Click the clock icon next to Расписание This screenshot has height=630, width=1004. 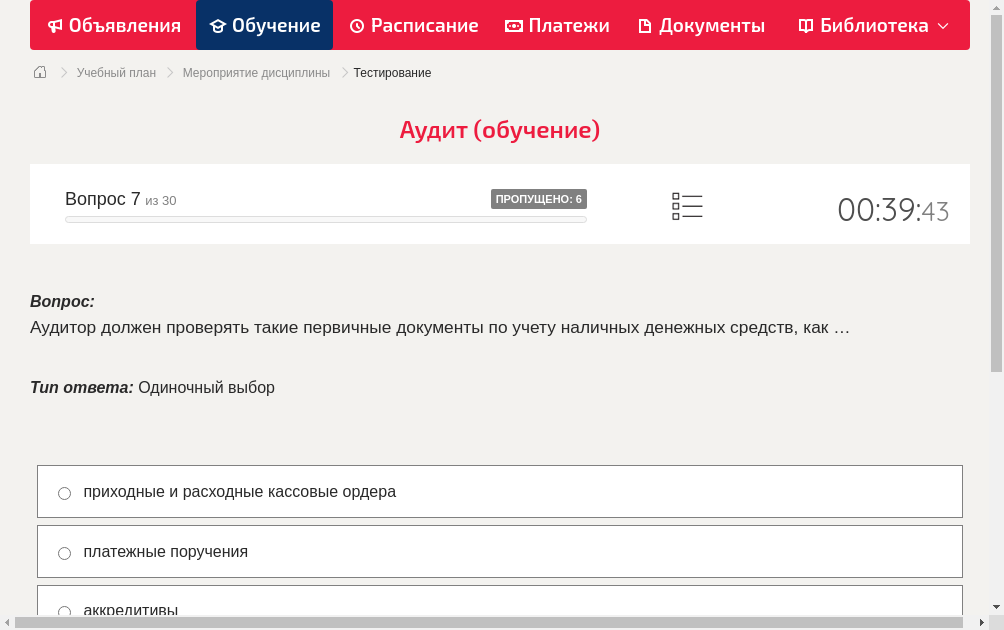click(357, 25)
